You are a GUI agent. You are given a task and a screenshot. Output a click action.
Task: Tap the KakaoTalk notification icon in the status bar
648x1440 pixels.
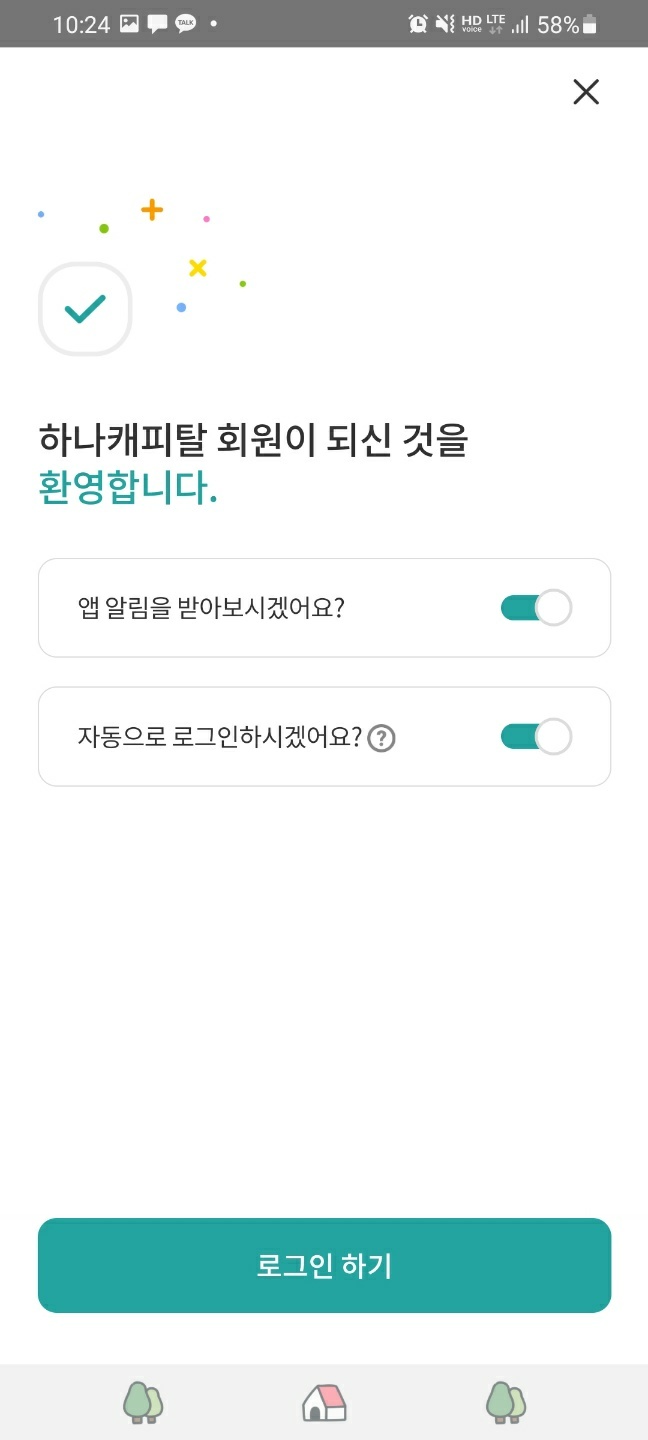point(186,24)
